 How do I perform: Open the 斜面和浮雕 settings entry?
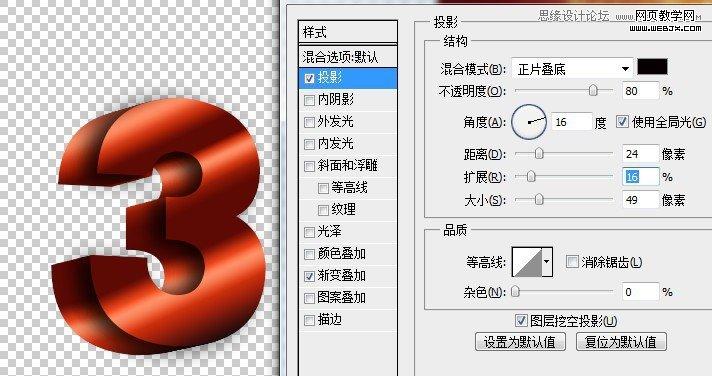point(348,166)
